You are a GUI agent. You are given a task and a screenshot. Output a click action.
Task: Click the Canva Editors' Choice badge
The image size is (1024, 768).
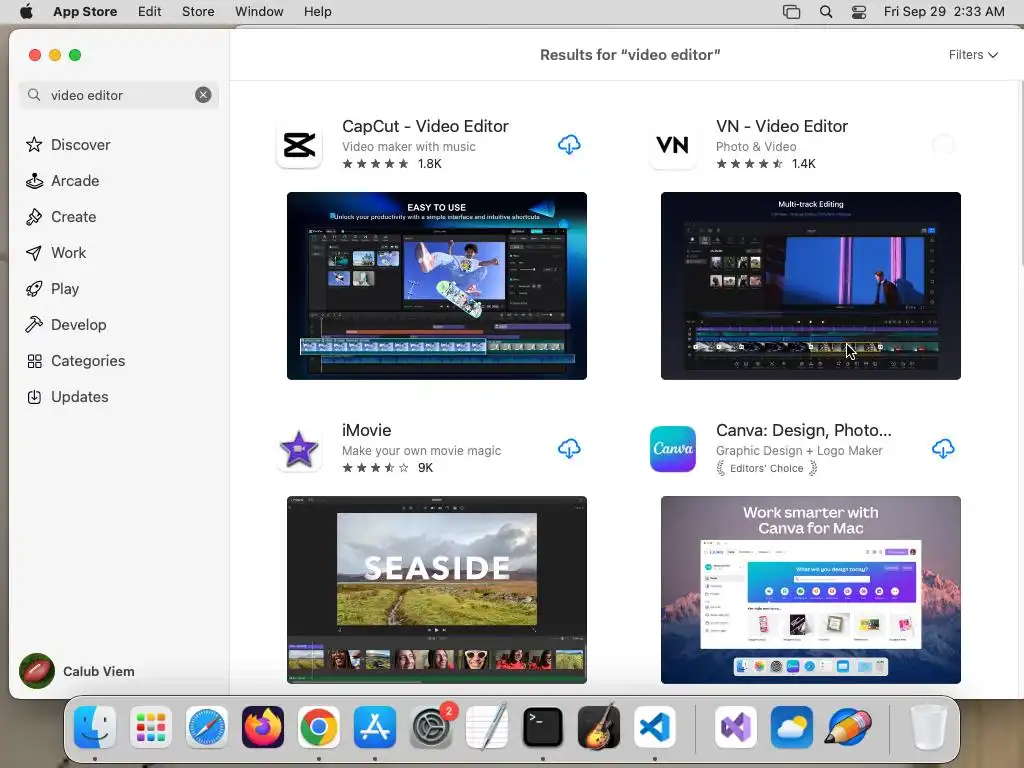pos(767,468)
